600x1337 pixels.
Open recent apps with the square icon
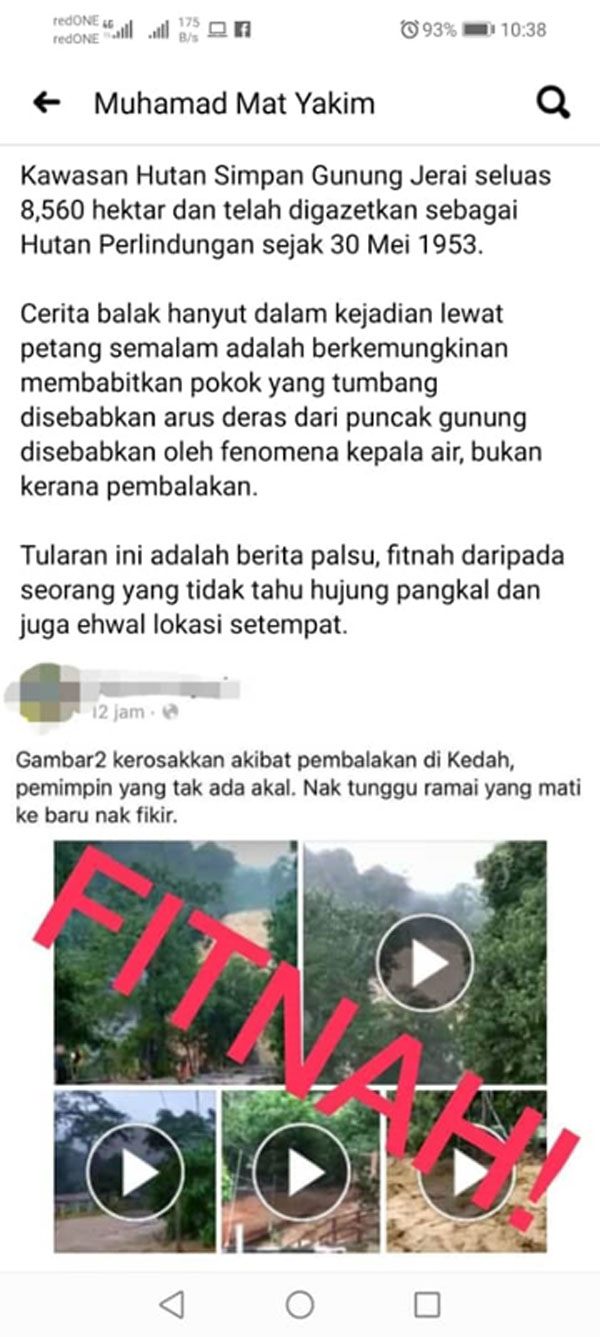[x=427, y=1303]
